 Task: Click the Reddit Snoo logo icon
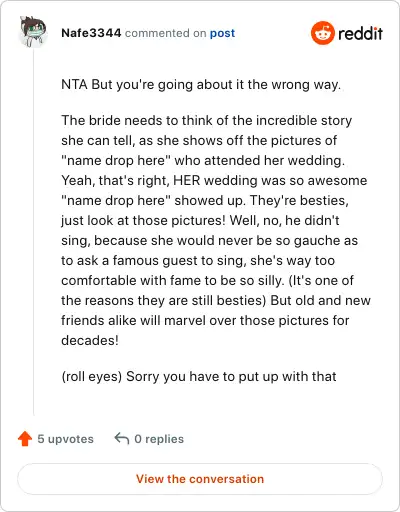pos(322,33)
